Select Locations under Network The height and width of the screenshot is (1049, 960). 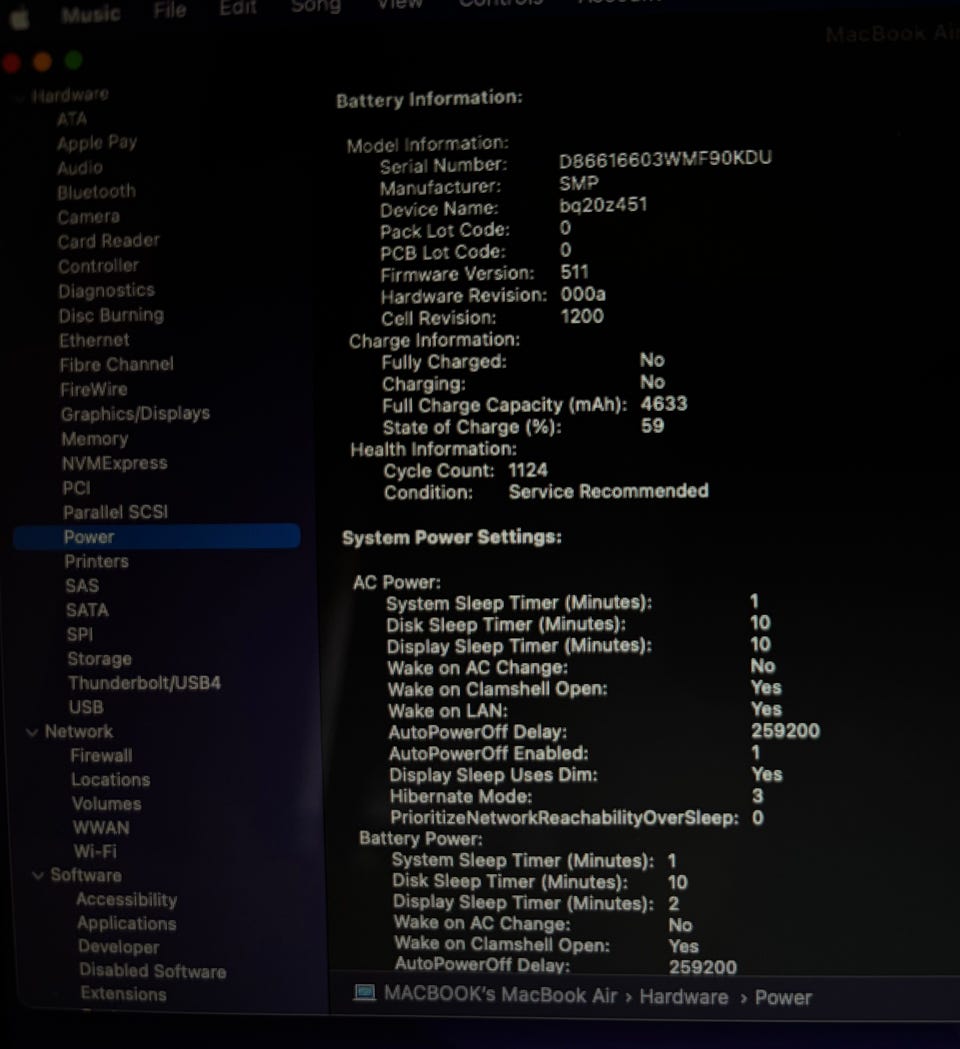[x=110, y=779]
